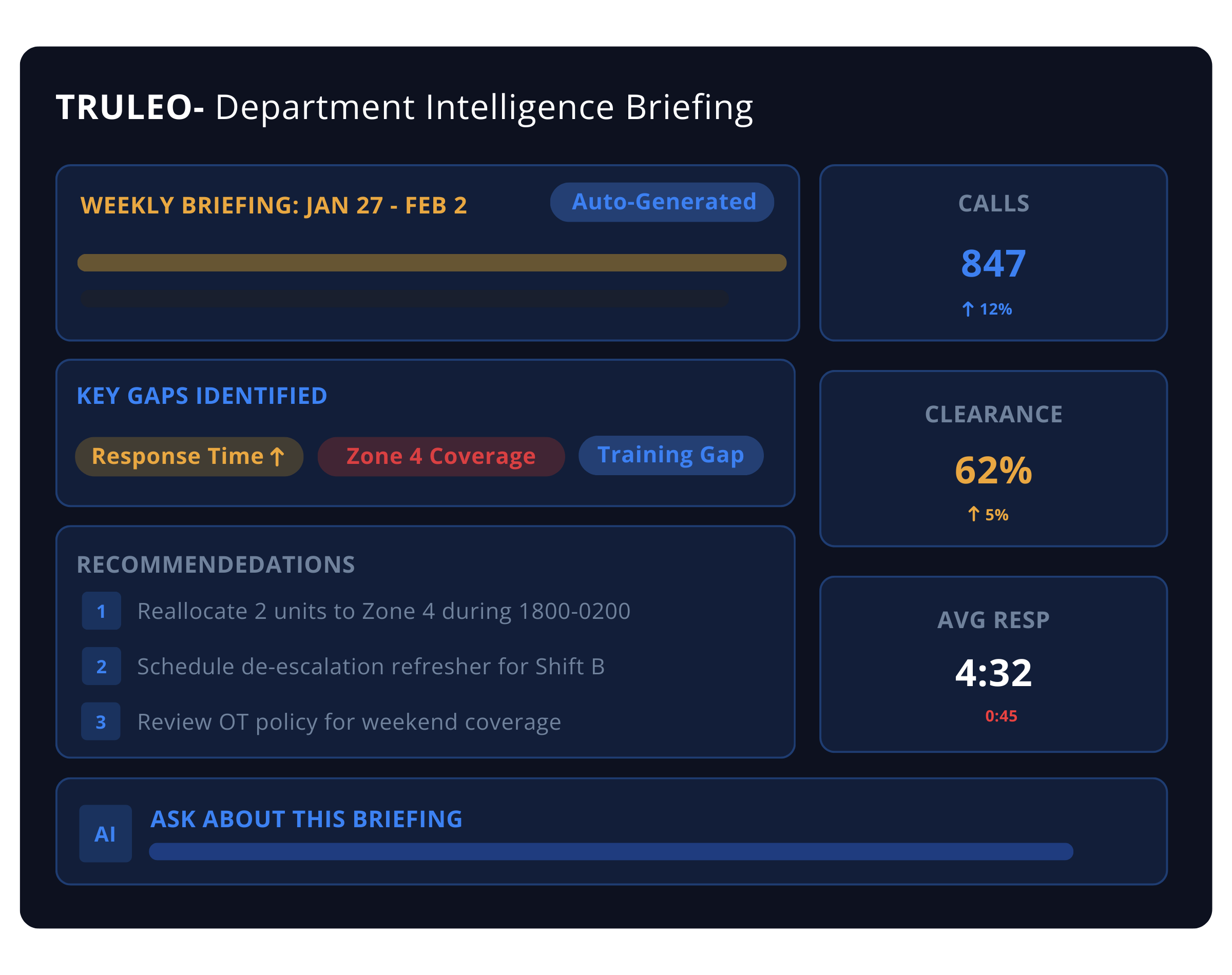Viewport: 1232px width, 975px height.
Task: Click the number 3 recommendation badge
Action: pos(101,722)
